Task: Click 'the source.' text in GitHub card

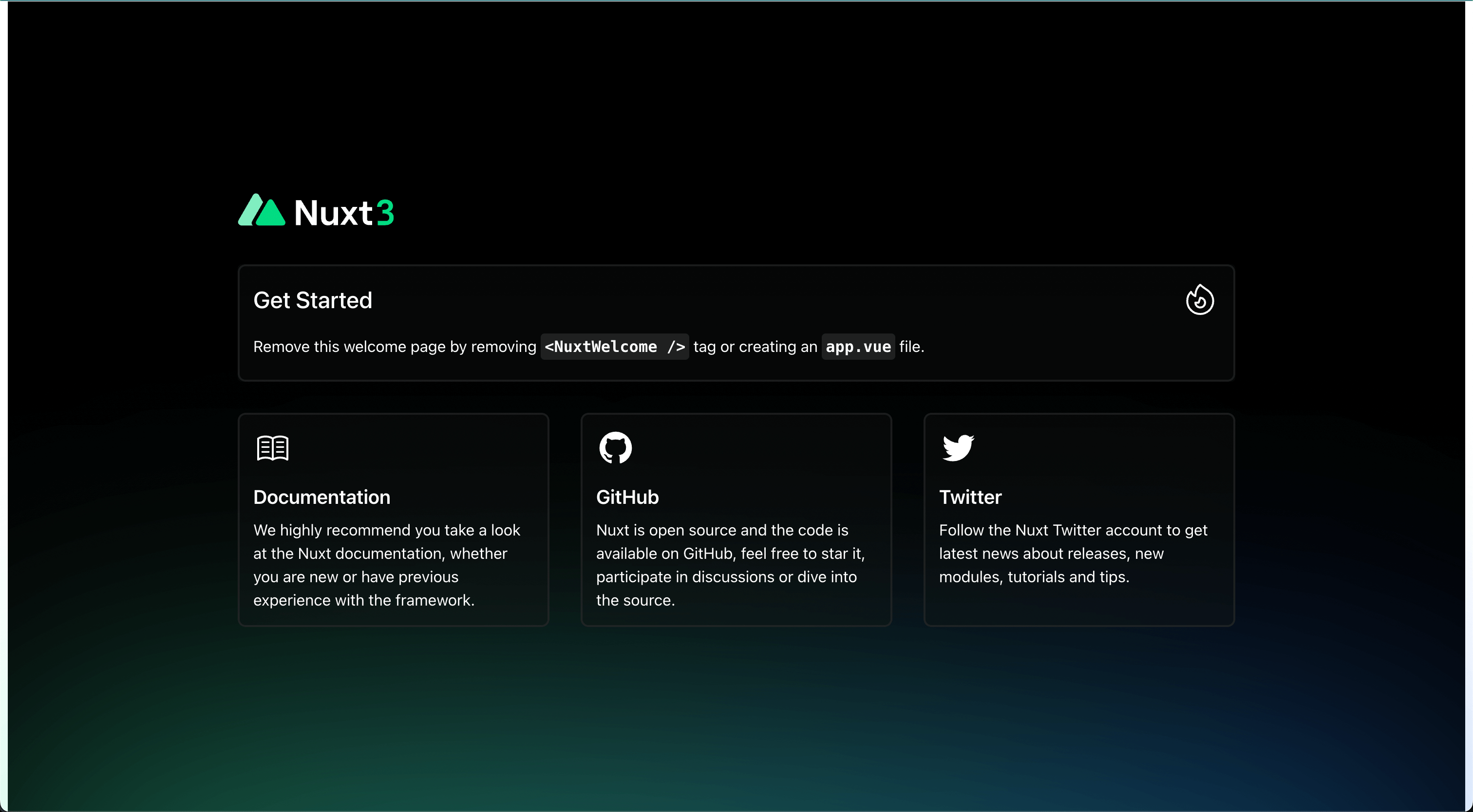Action: (635, 601)
